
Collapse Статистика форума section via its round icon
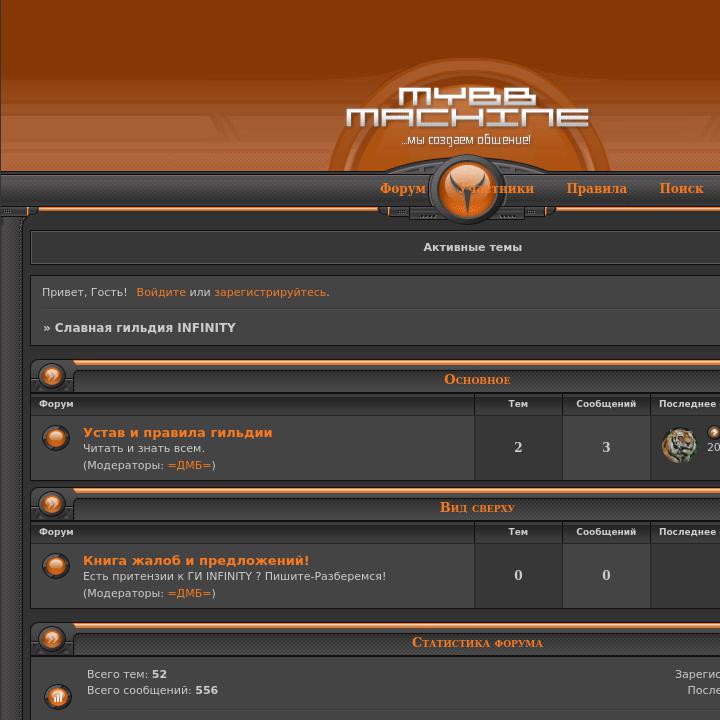(52, 639)
